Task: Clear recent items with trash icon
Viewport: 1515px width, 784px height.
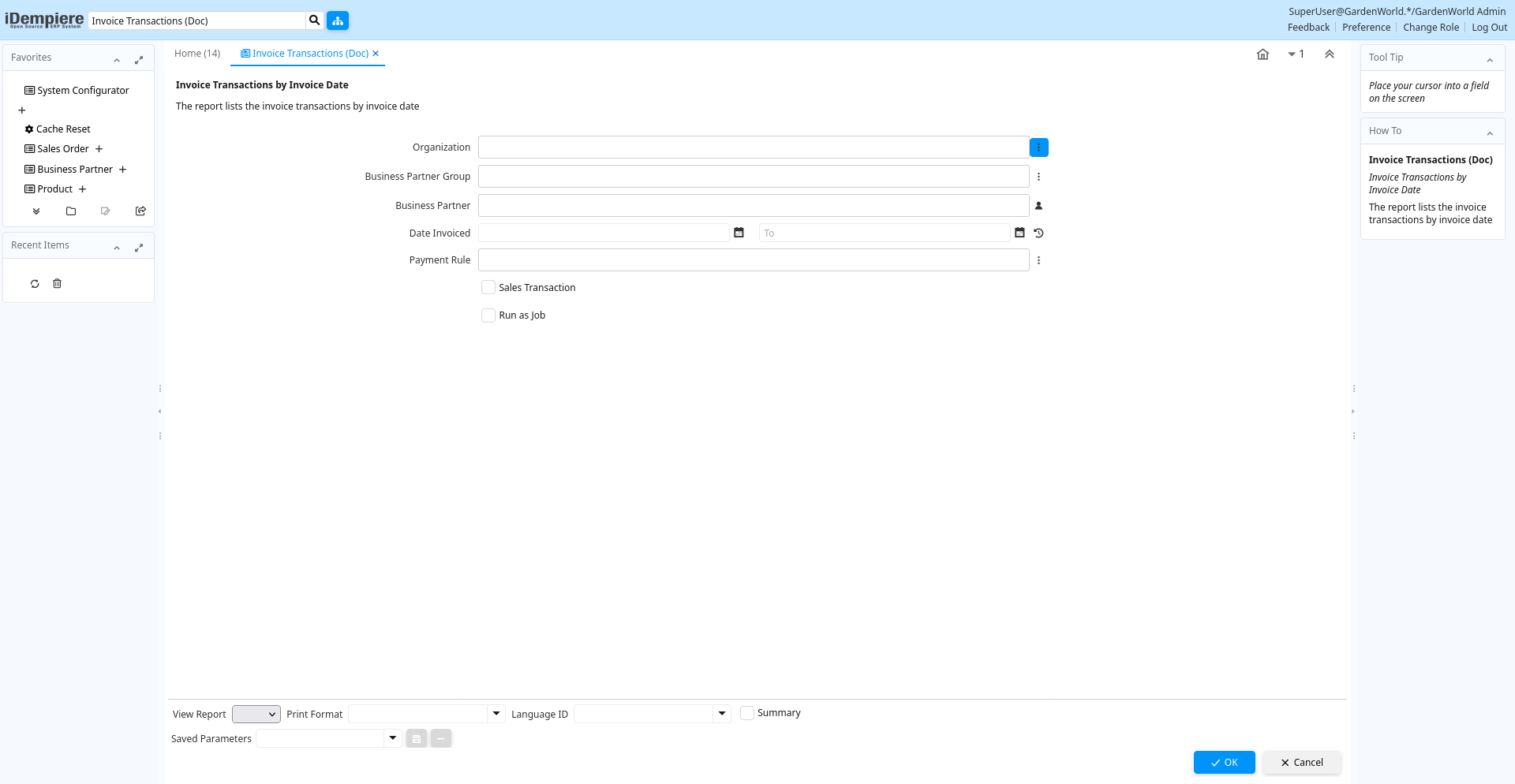Action: 57,284
